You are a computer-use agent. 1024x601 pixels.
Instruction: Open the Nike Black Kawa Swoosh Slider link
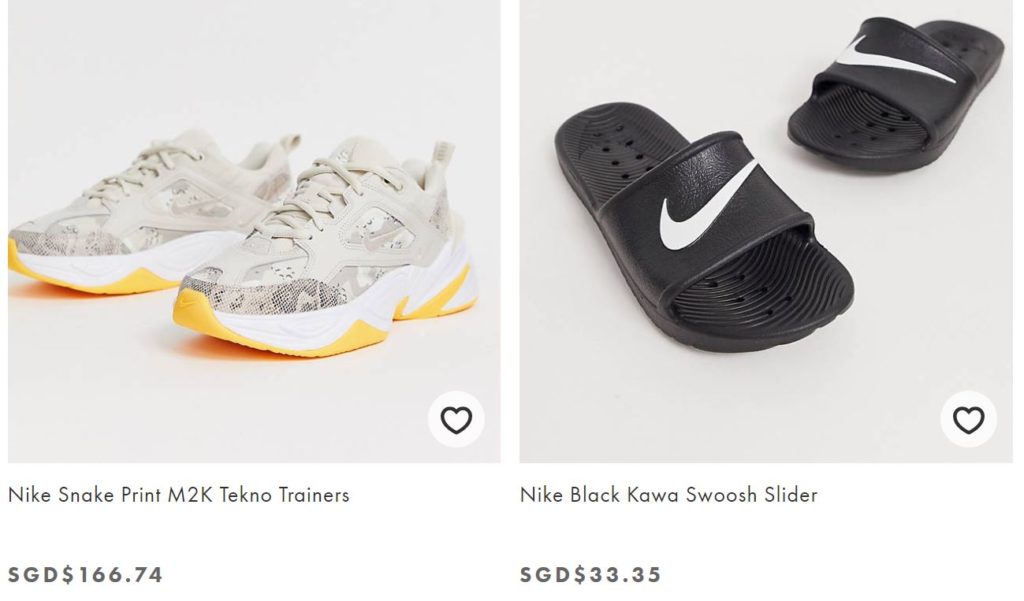(668, 494)
